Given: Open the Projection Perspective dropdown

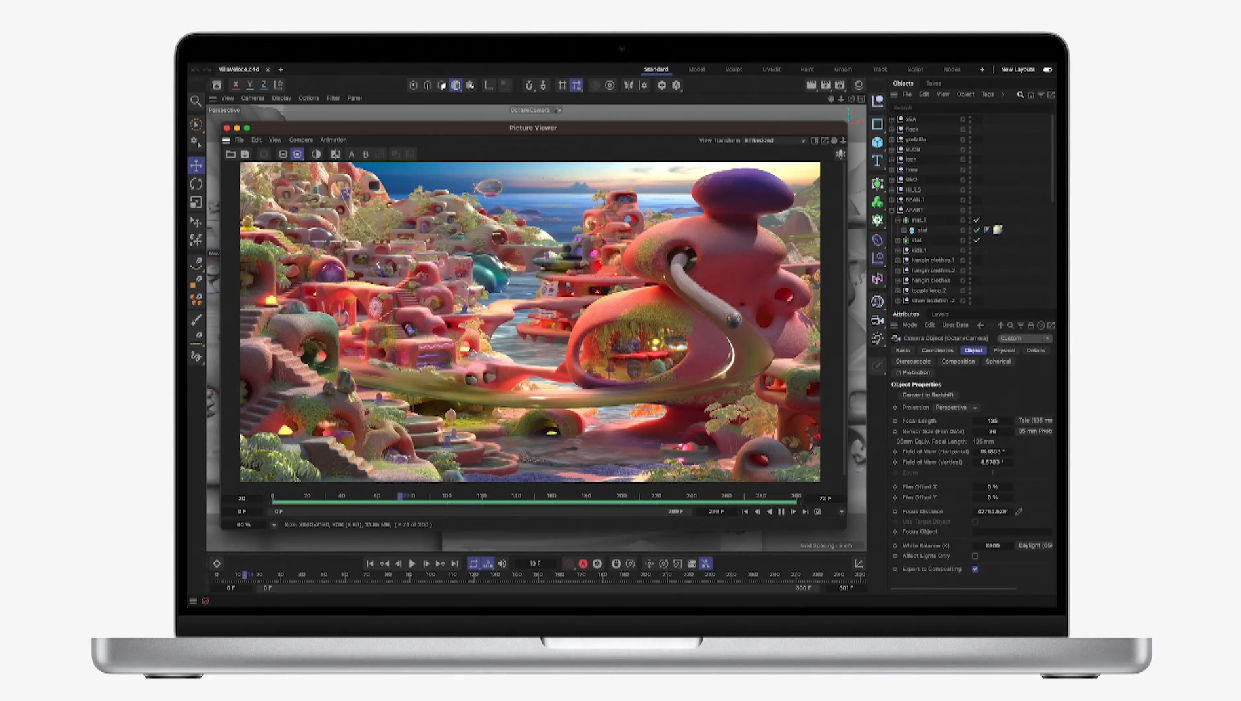Looking at the screenshot, I should tap(957, 408).
